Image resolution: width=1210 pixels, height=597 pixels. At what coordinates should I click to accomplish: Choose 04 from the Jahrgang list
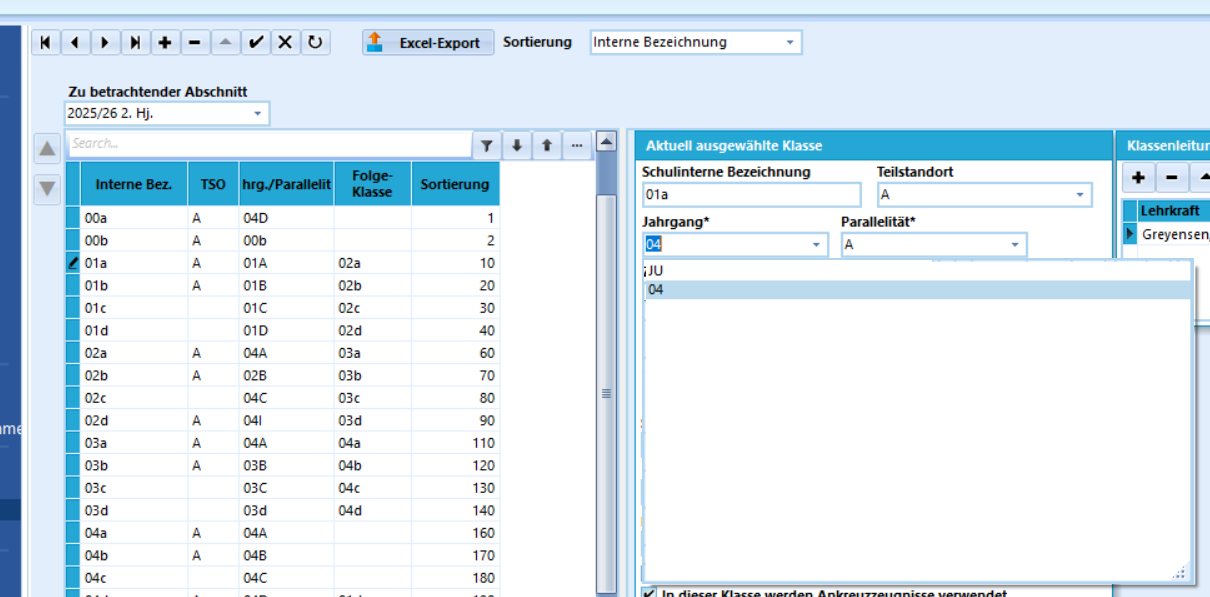point(917,290)
